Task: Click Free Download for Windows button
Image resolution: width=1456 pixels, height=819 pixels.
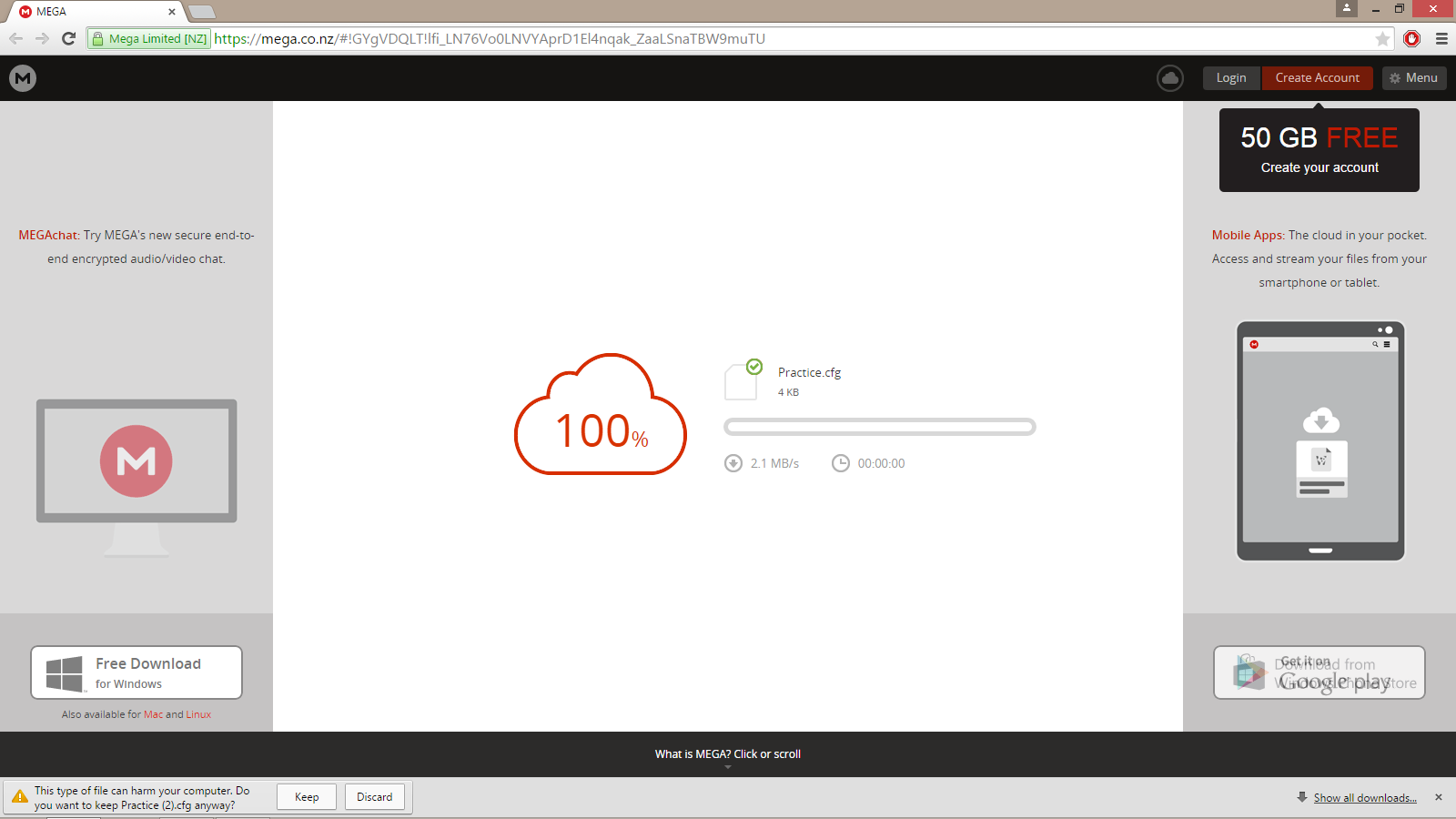Action: click(x=136, y=672)
